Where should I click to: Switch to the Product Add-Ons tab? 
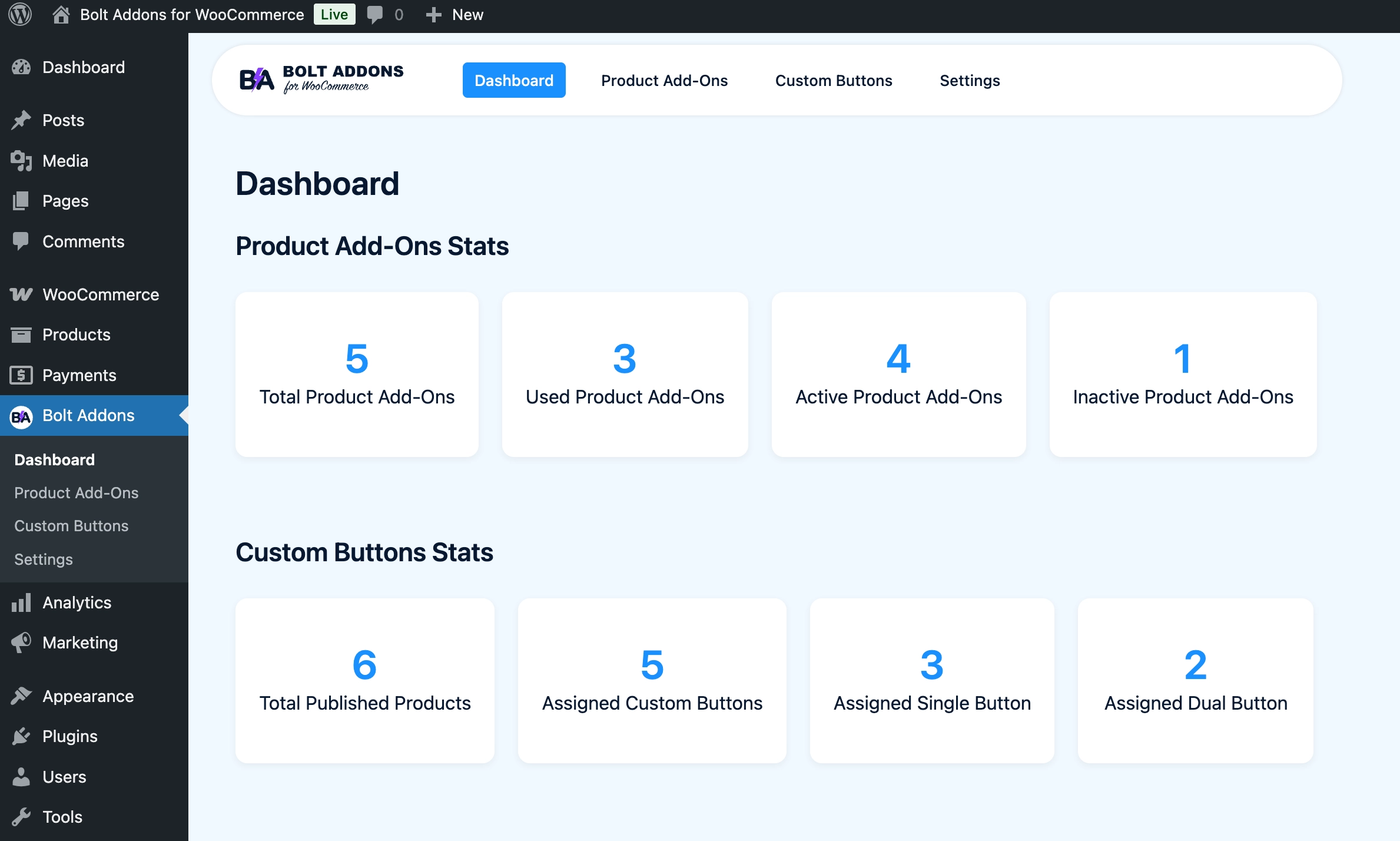click(x=664, y=81)
